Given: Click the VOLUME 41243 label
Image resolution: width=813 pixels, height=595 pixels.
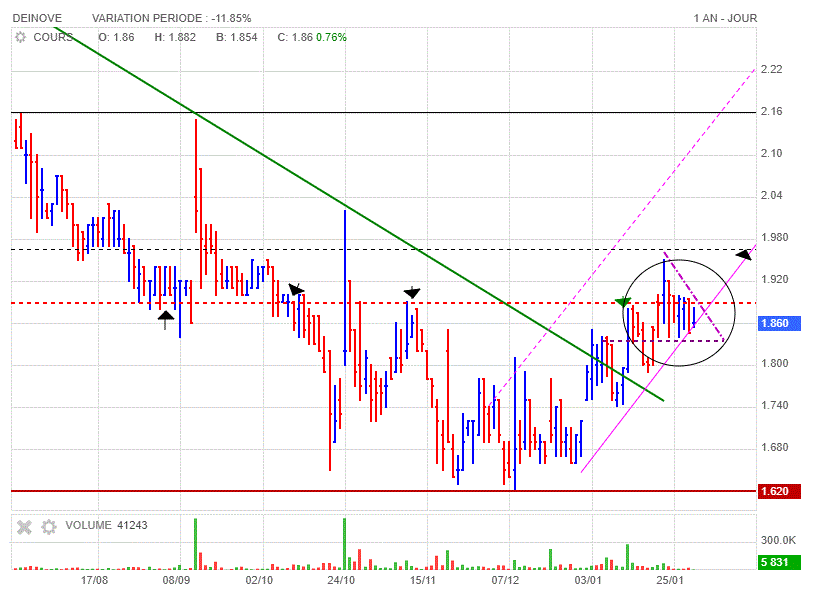Looking at the screenshot, I should pos(106,526).
